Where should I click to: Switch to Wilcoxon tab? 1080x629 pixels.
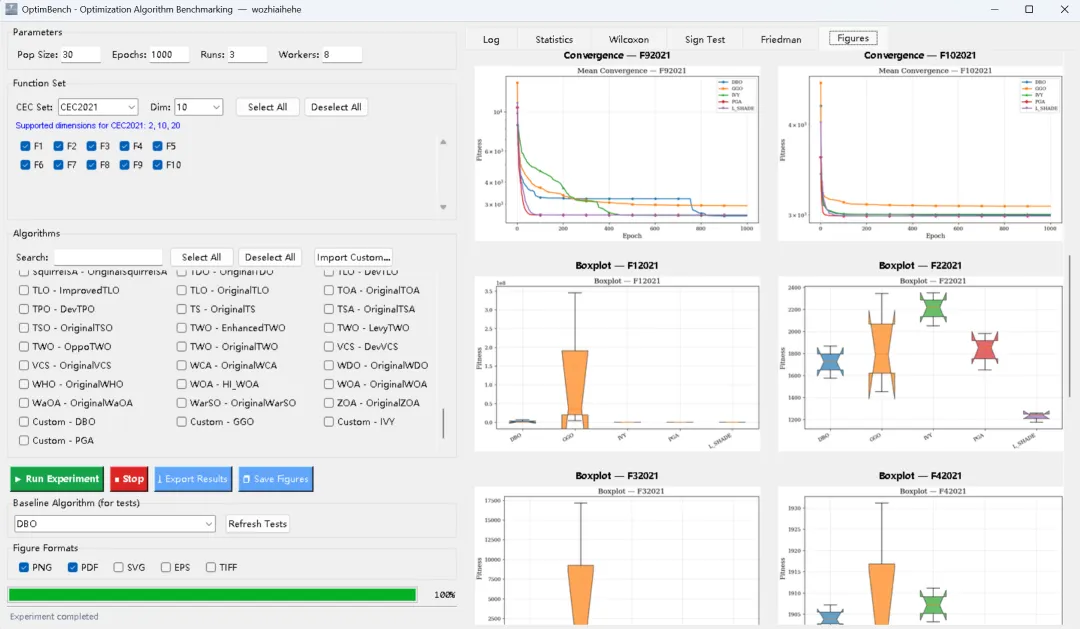[x=628, y=39]
